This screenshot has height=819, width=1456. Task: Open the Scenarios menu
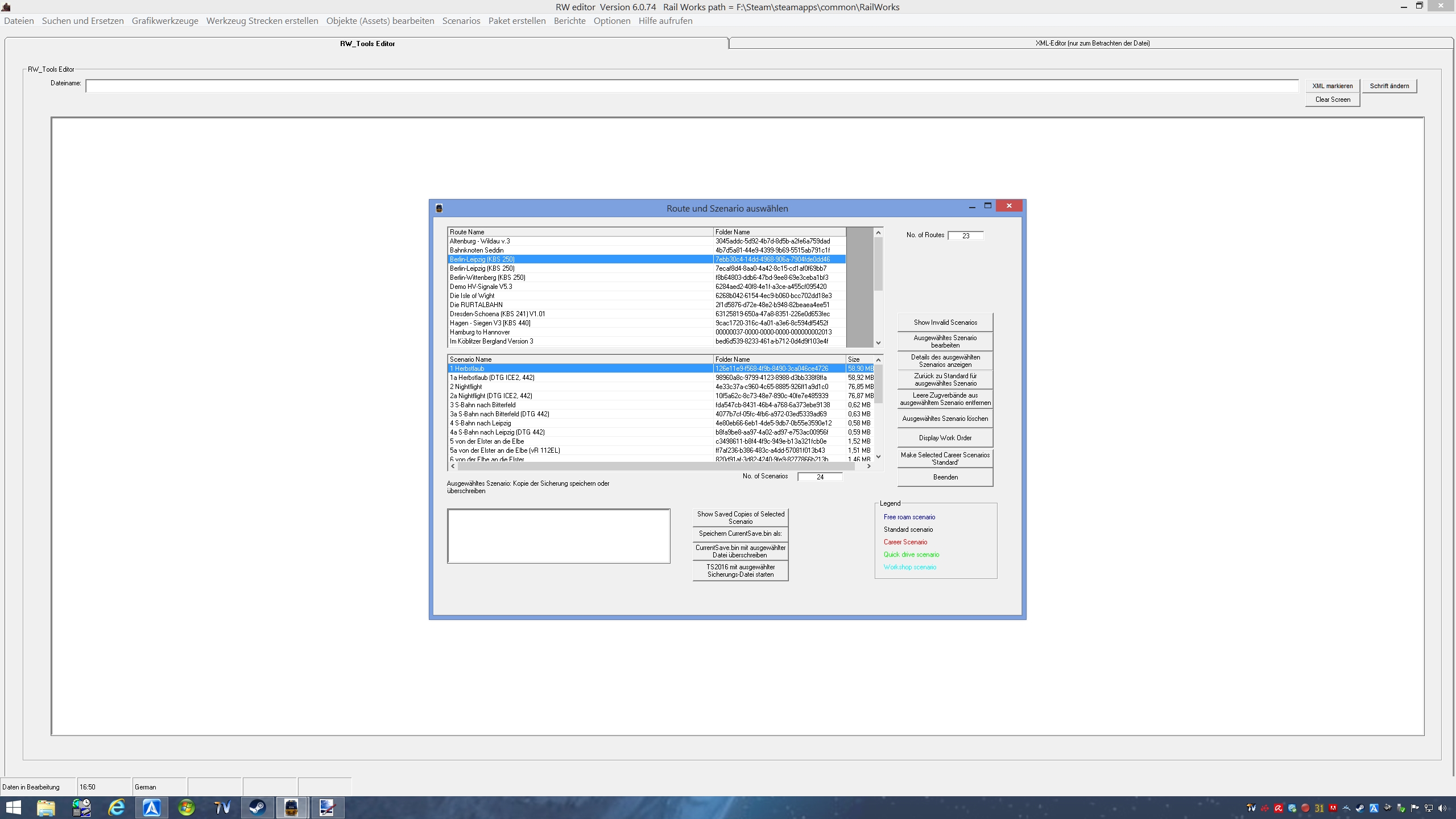pyautogui.click(x=461, y=21)
